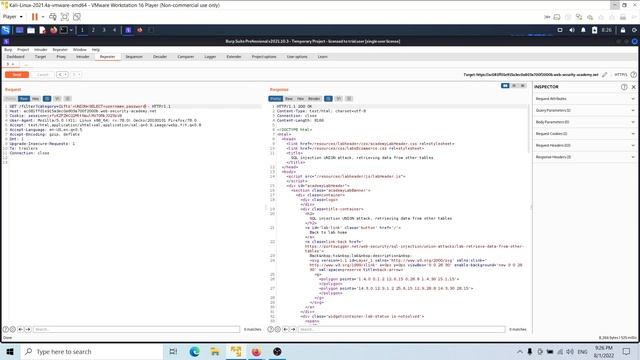Click the Windows taskbar search box
Image resolution: width=640 pixels, height=360 pixels.
click(x=91, y=351)
